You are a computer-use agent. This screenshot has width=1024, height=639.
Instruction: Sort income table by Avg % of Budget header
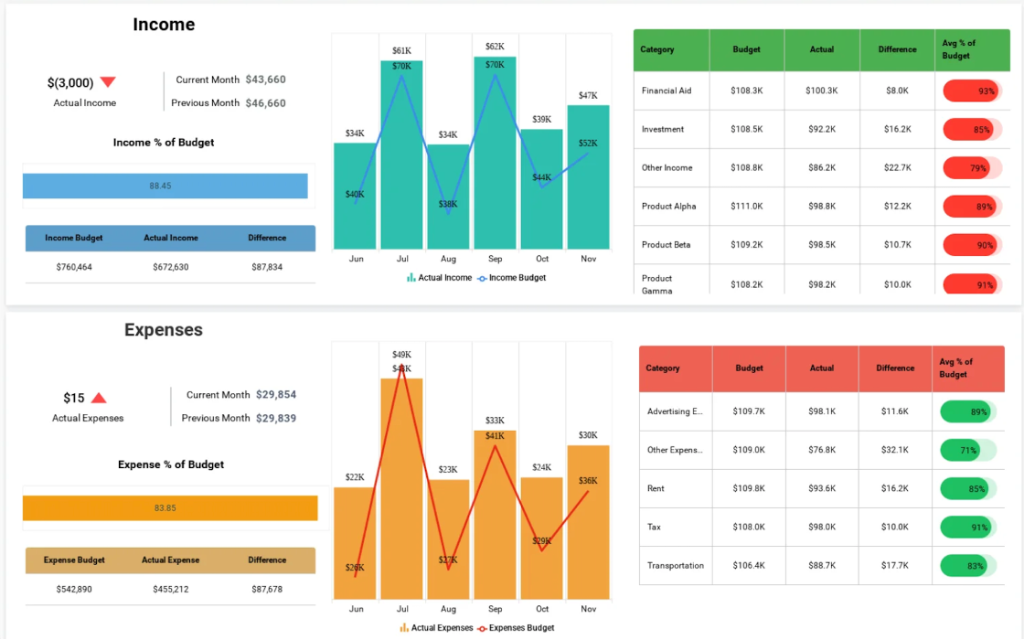pyautogui.click(x=972, y=50)
